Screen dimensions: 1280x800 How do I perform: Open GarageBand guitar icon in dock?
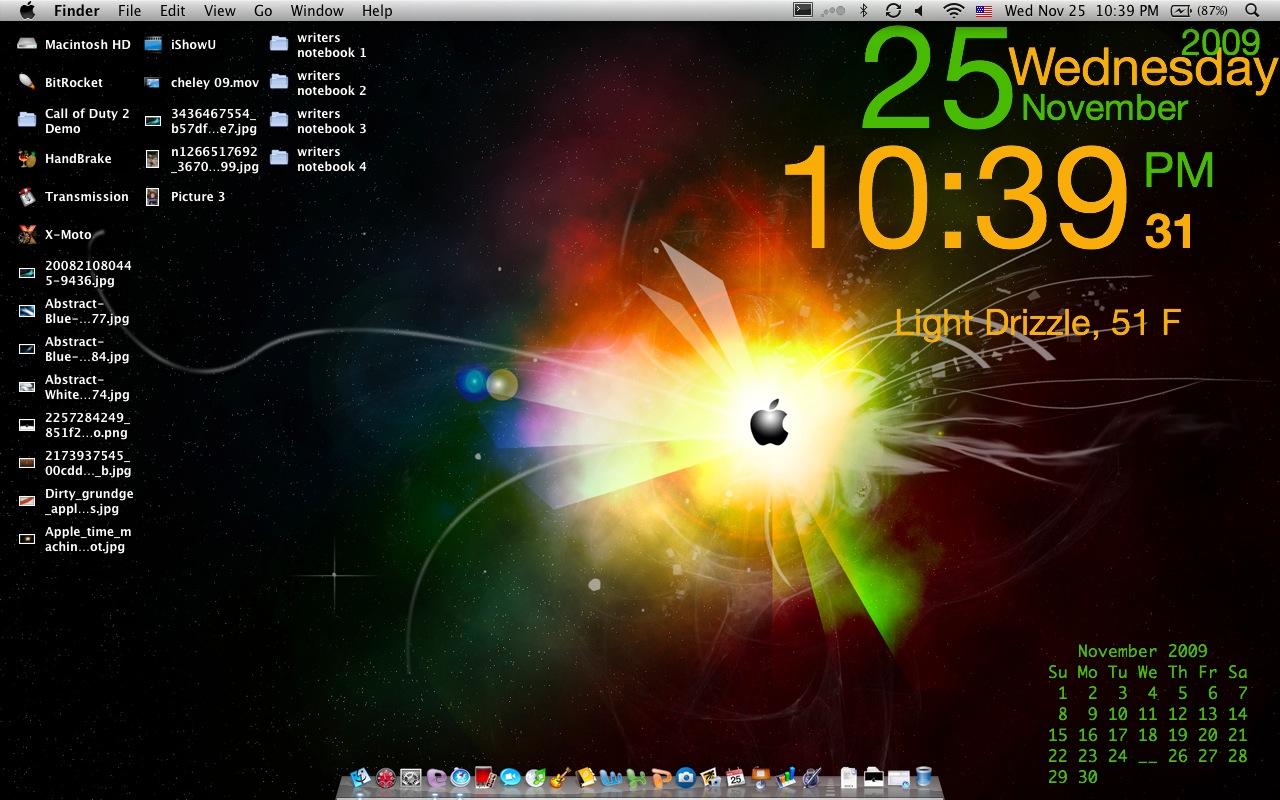coord(560,777)
